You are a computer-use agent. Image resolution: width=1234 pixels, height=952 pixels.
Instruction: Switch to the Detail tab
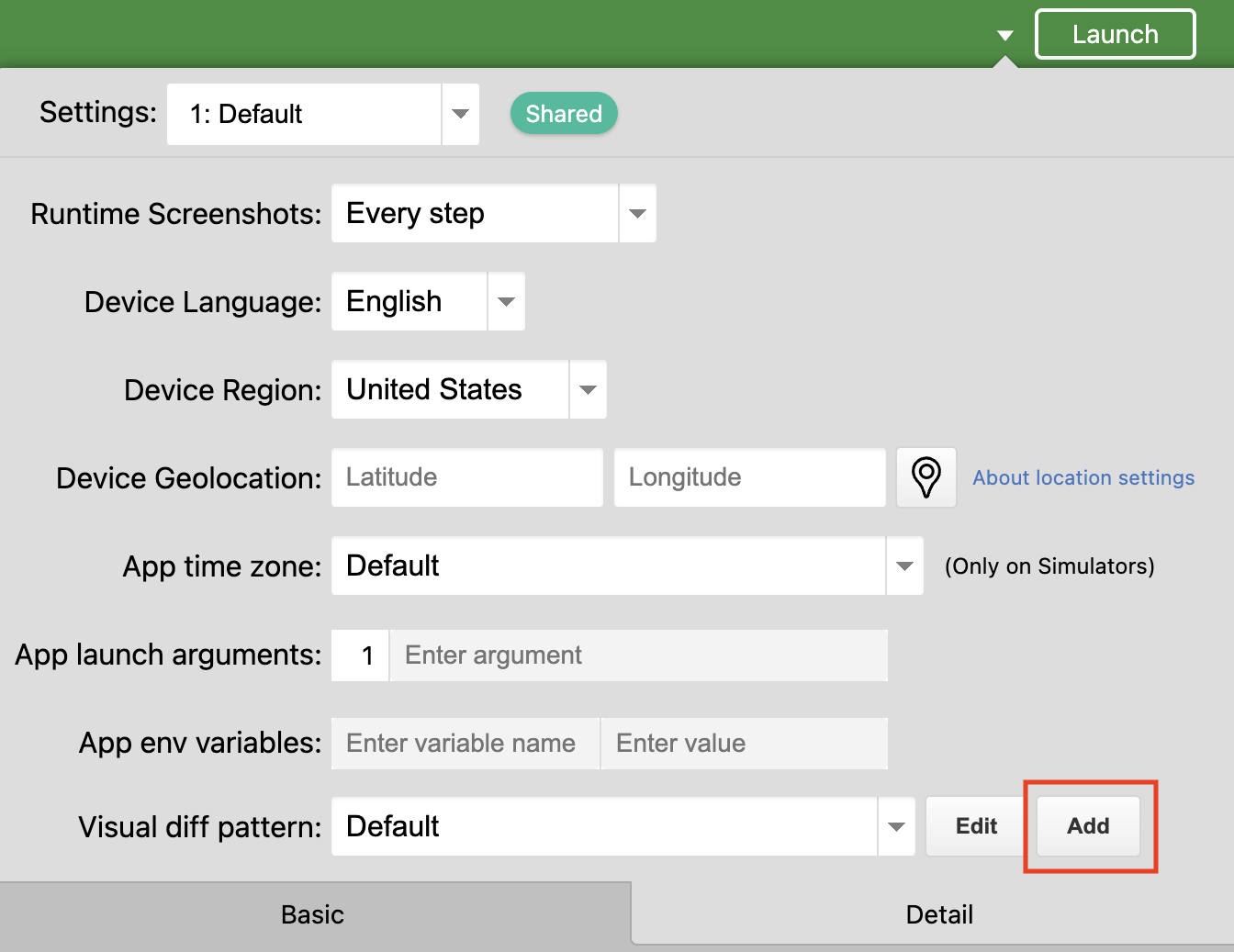tap(939, 913)
